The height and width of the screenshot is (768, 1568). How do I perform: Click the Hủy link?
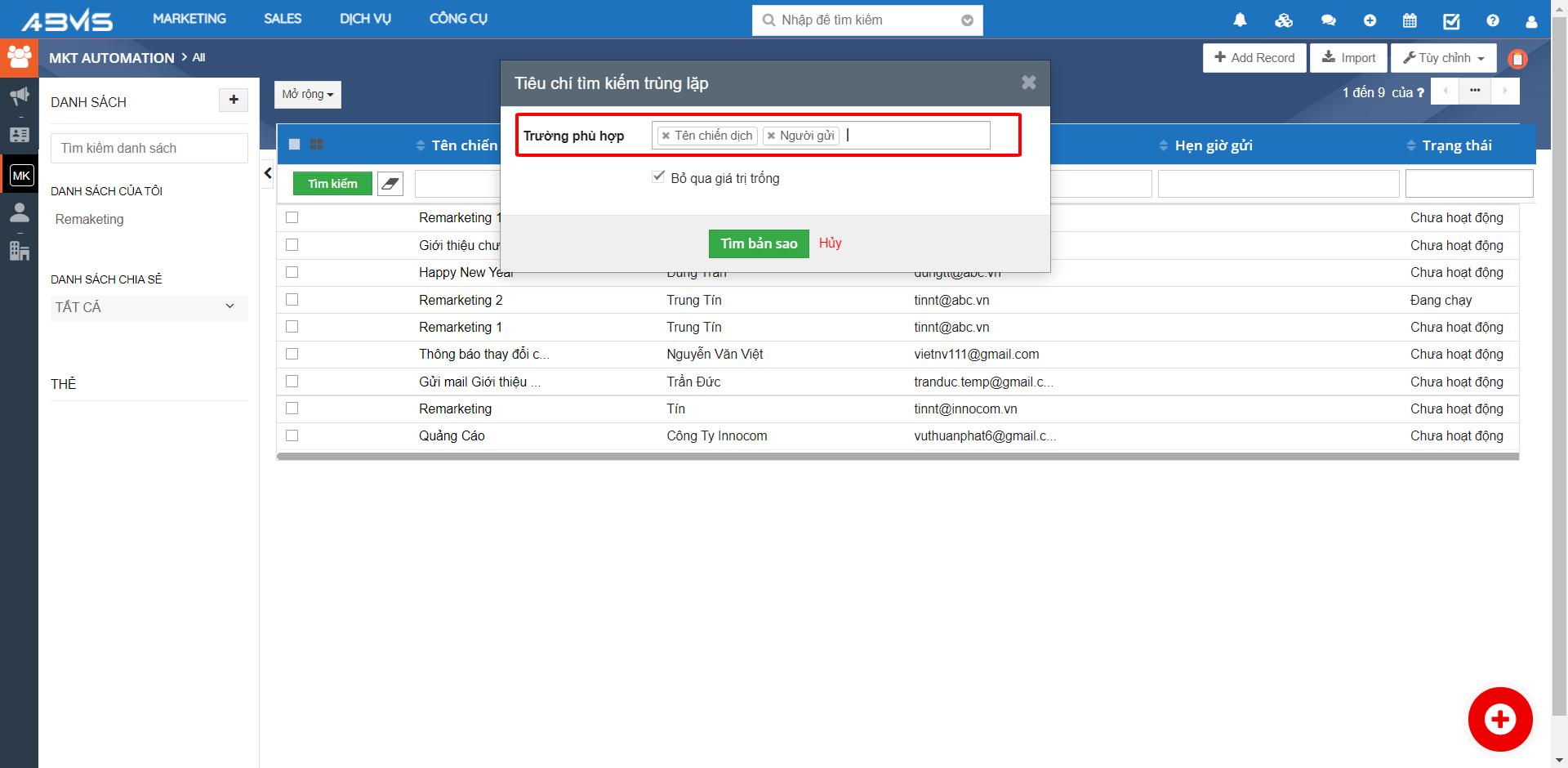pyautogui.click(x=830, y=243)
